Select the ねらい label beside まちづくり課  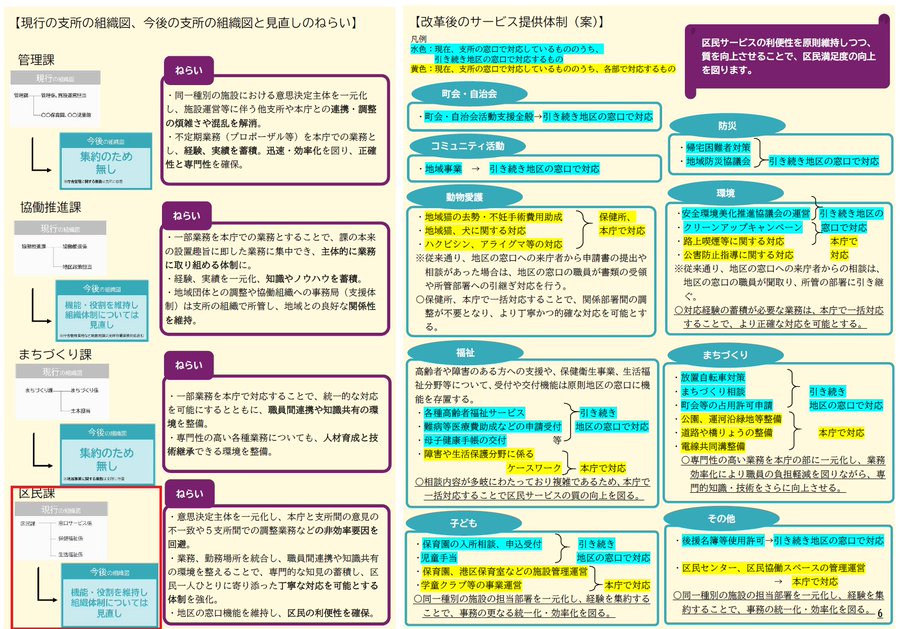(189, 365)
